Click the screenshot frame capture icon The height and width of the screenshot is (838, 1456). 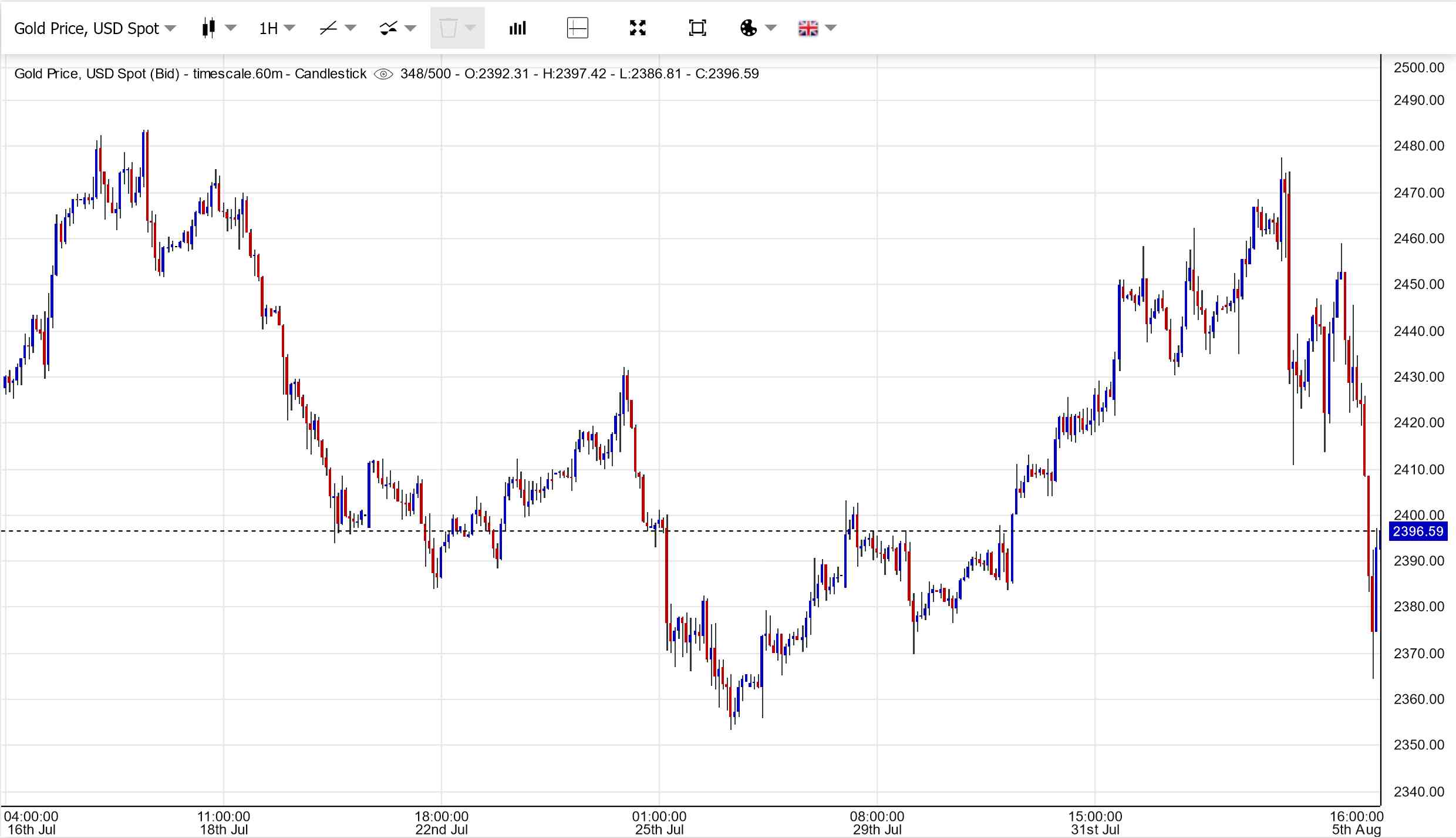(x=697, y=28)
